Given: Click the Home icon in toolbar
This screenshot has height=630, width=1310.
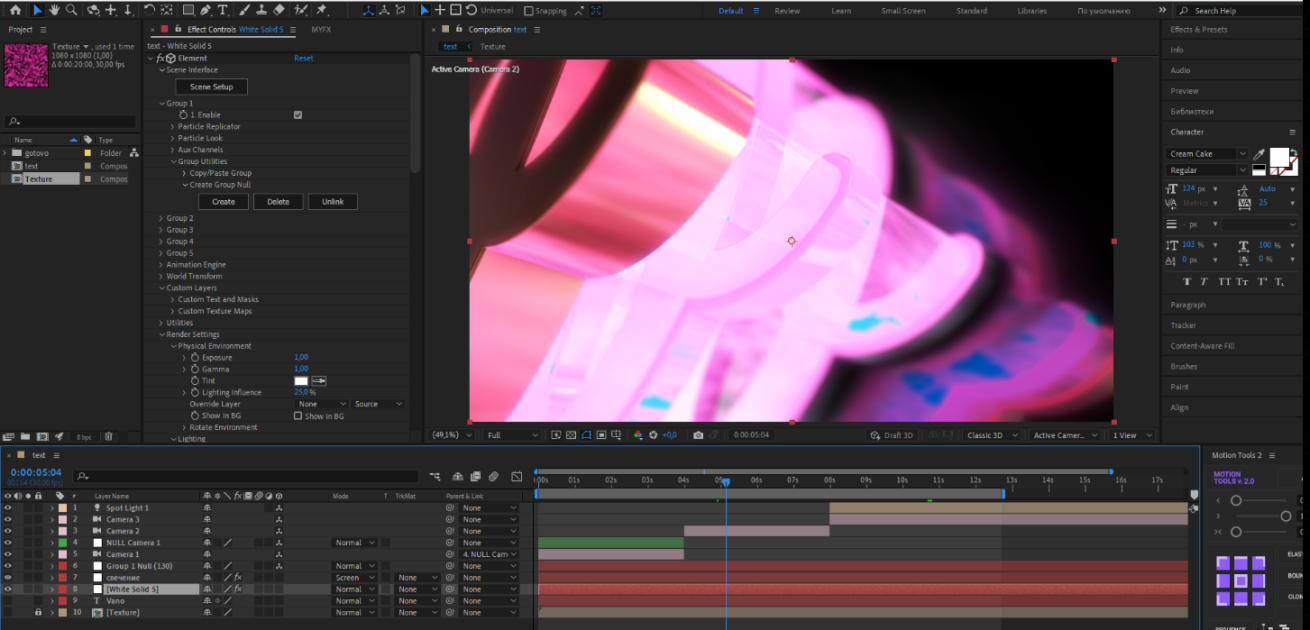Looking at the screenshot, I should pyautogui.click(x=15, y=10).
